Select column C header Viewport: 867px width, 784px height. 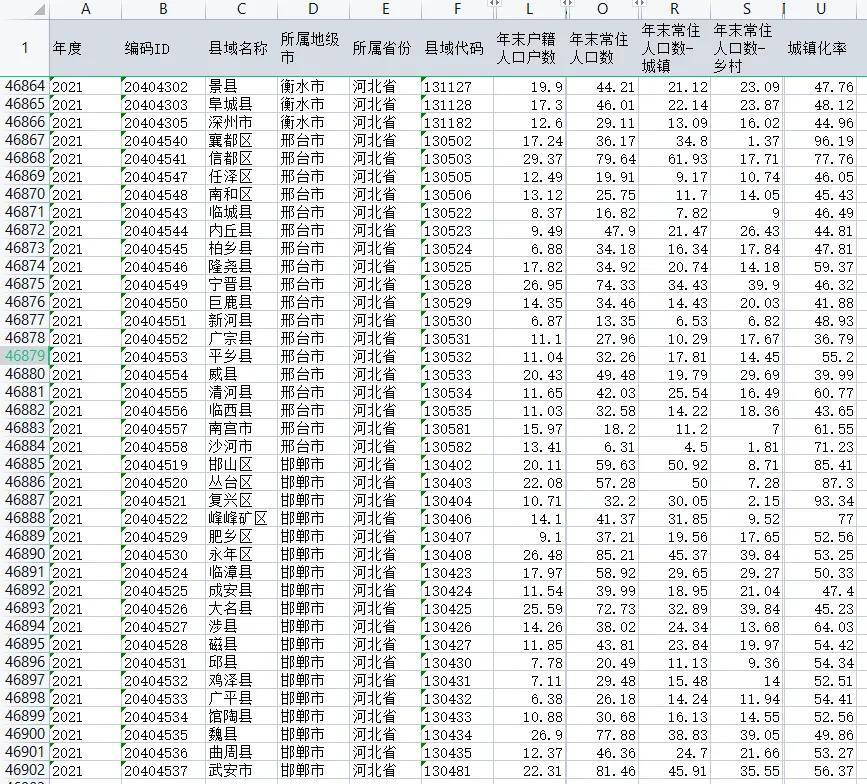241,9
